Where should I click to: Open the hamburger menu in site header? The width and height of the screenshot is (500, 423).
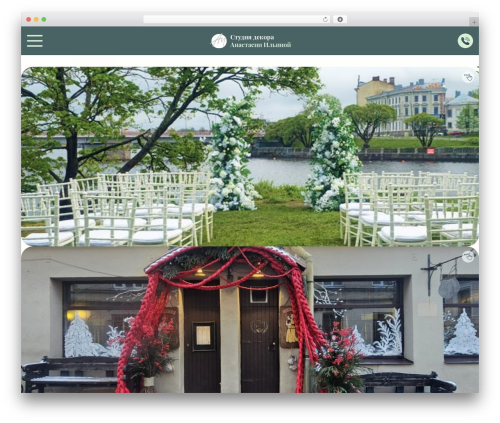pyautogui.click(x=35, y=41)
